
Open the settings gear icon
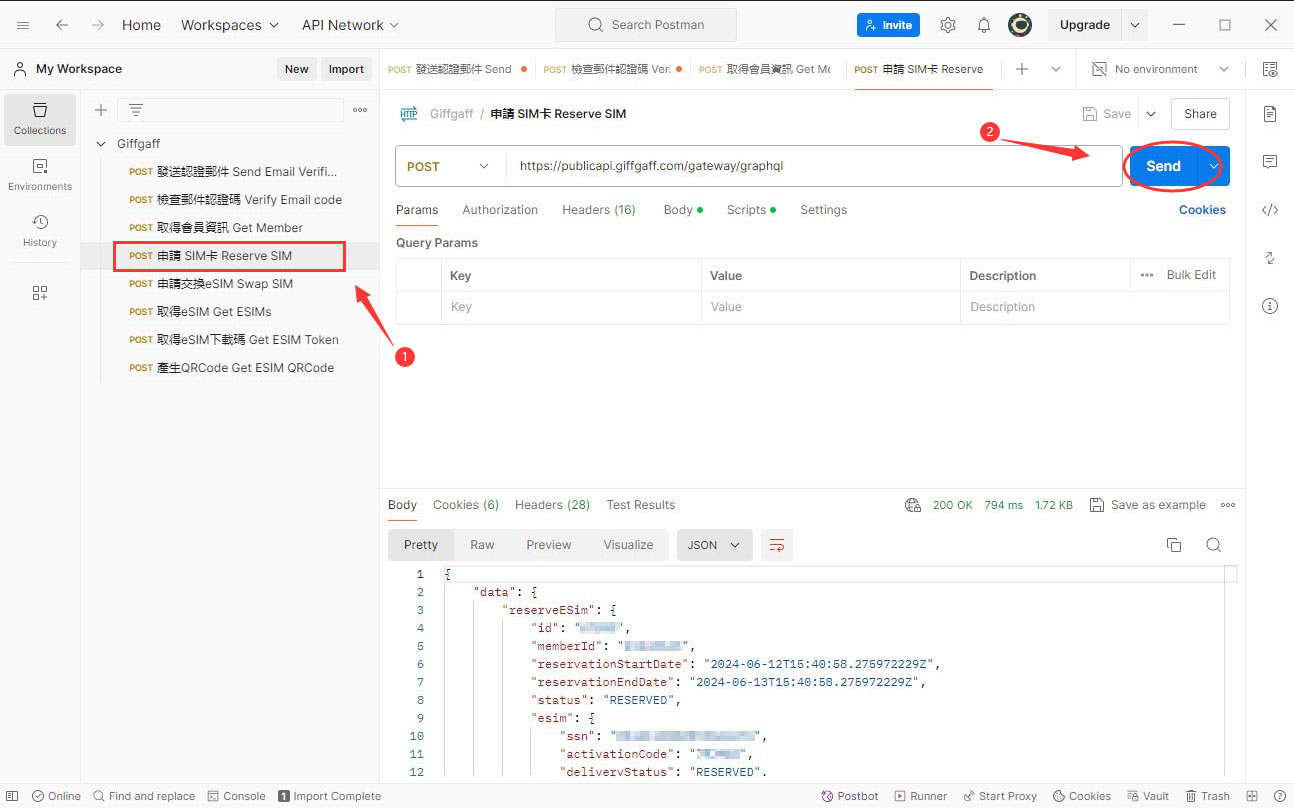click(948, 25)
